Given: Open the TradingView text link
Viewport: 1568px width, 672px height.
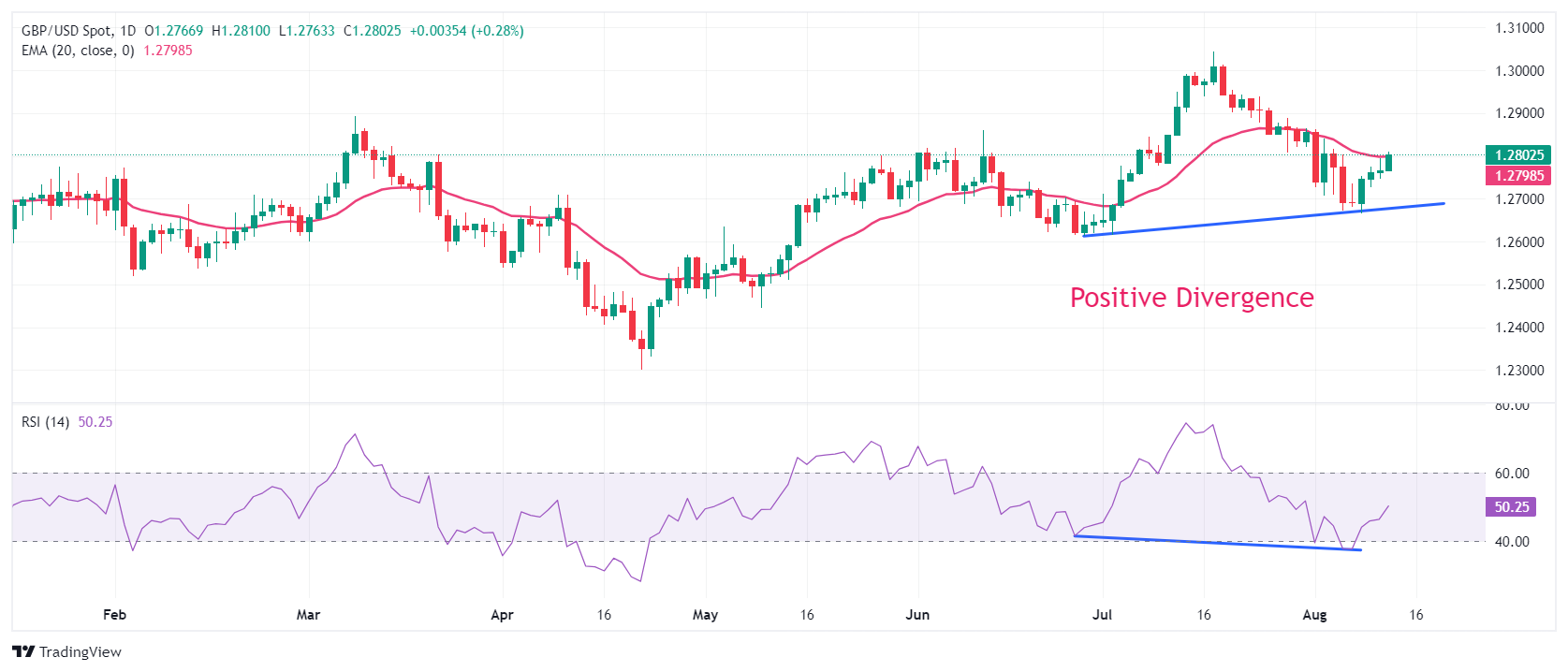Looking at the screenshot, I should coord(81,652).
